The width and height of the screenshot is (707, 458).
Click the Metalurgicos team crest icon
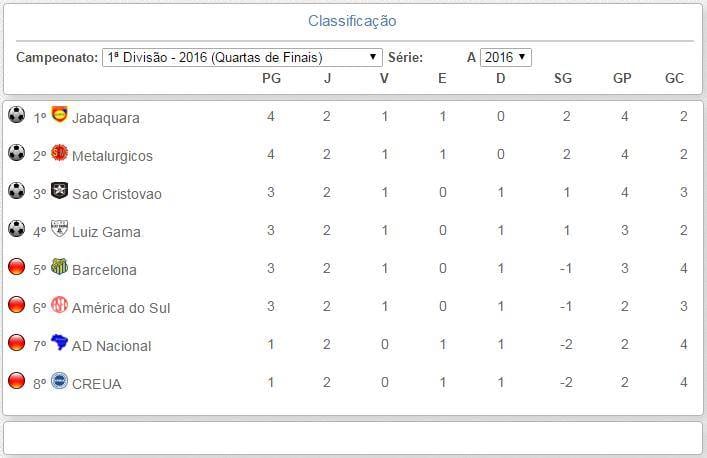click(59, 153)
